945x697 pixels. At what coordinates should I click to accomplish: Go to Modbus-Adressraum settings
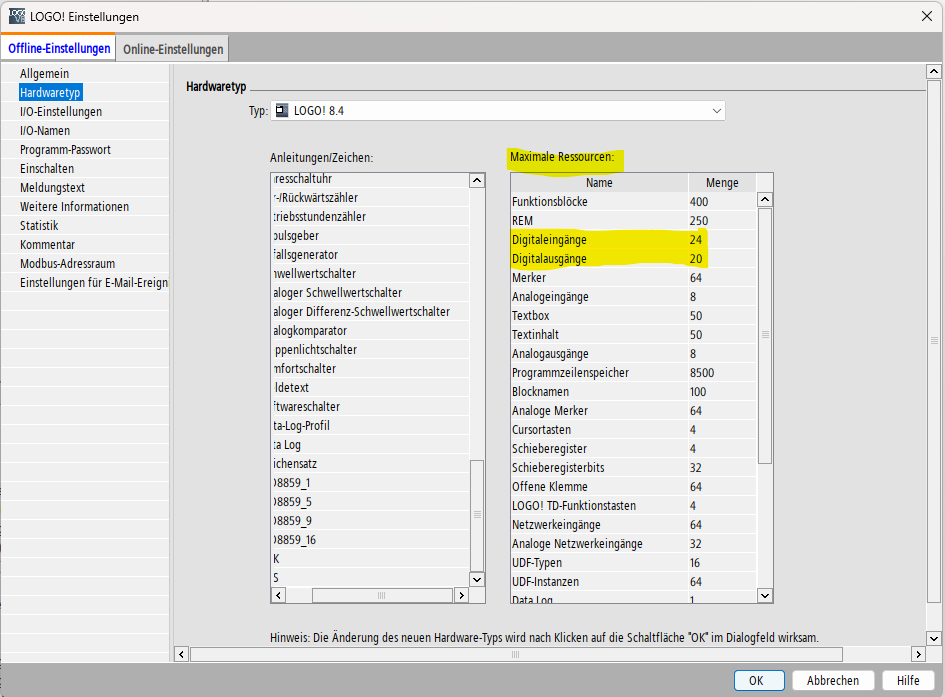69,264
